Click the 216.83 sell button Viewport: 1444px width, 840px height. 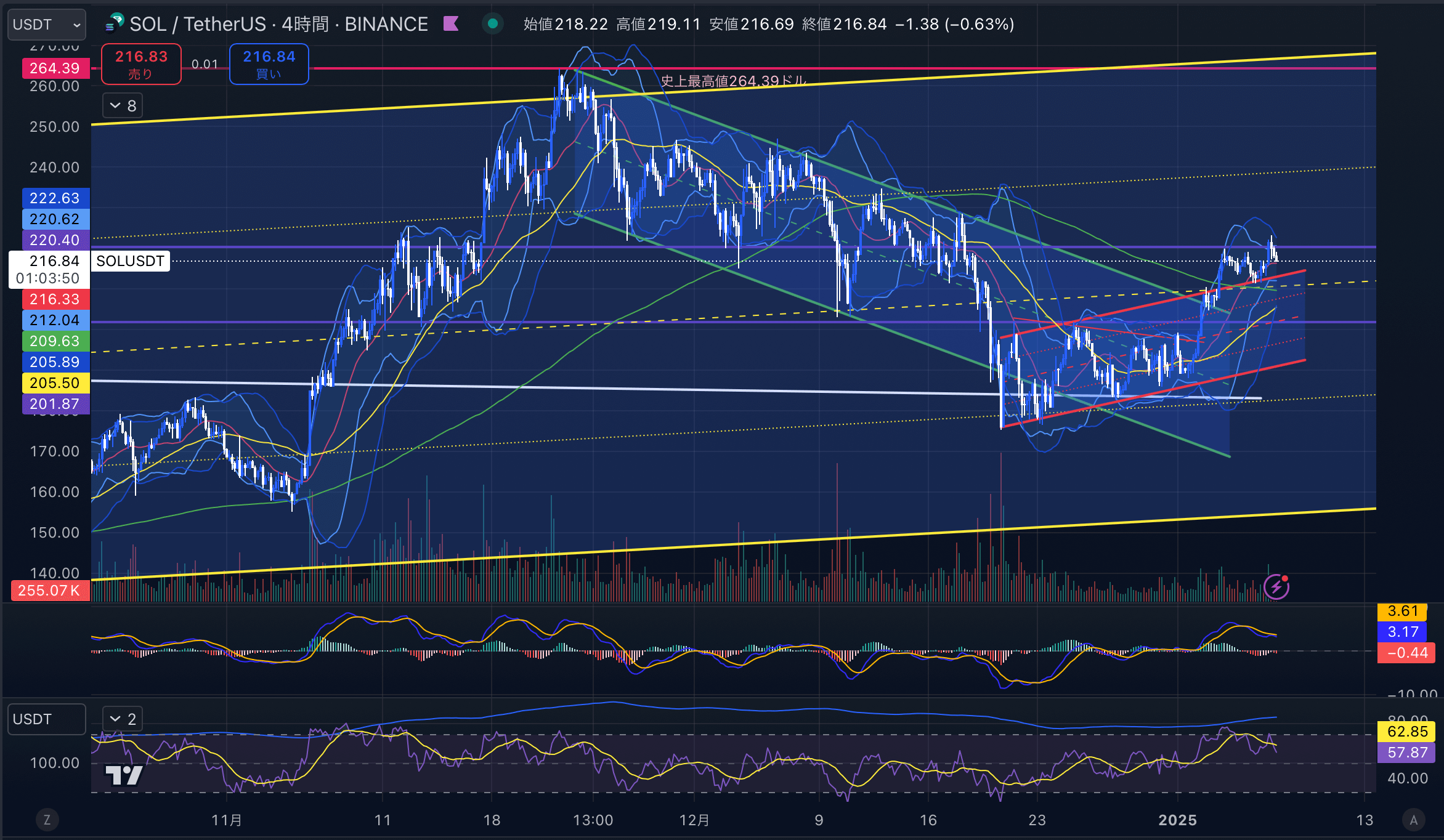click(x=141, y=64)
